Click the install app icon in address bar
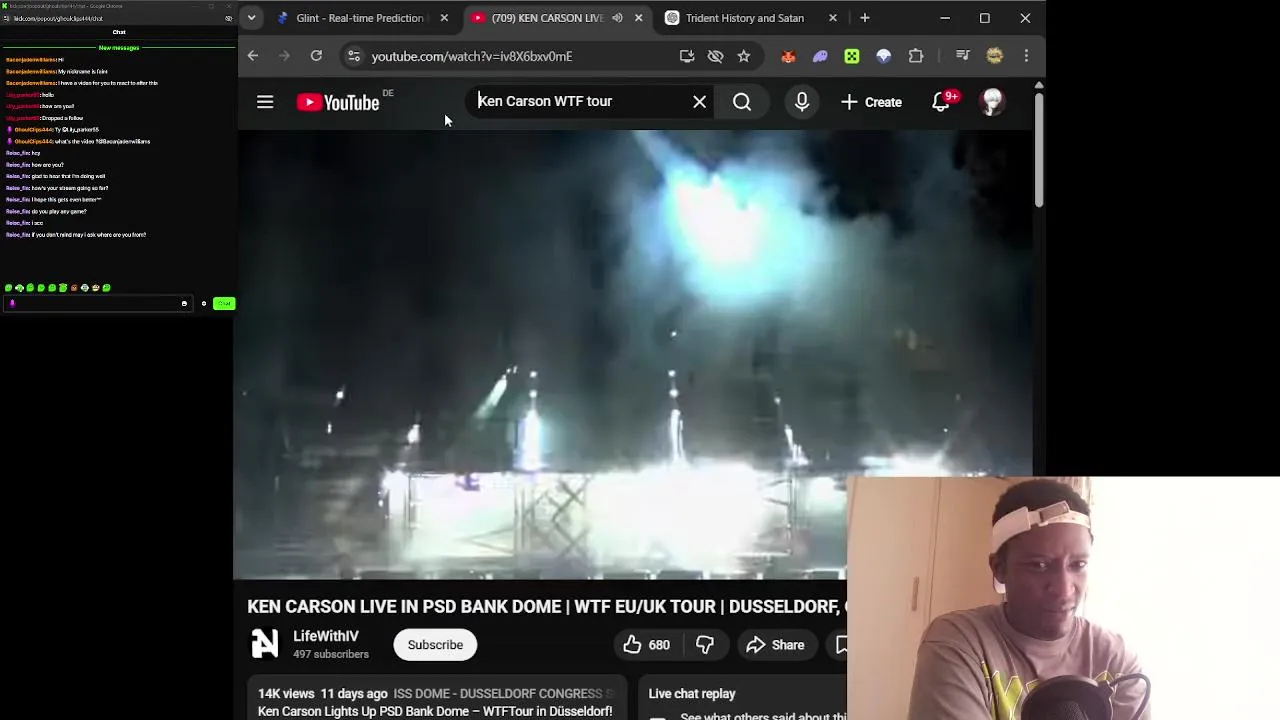Screen dimensions: 1280x720 coord(687,56)
